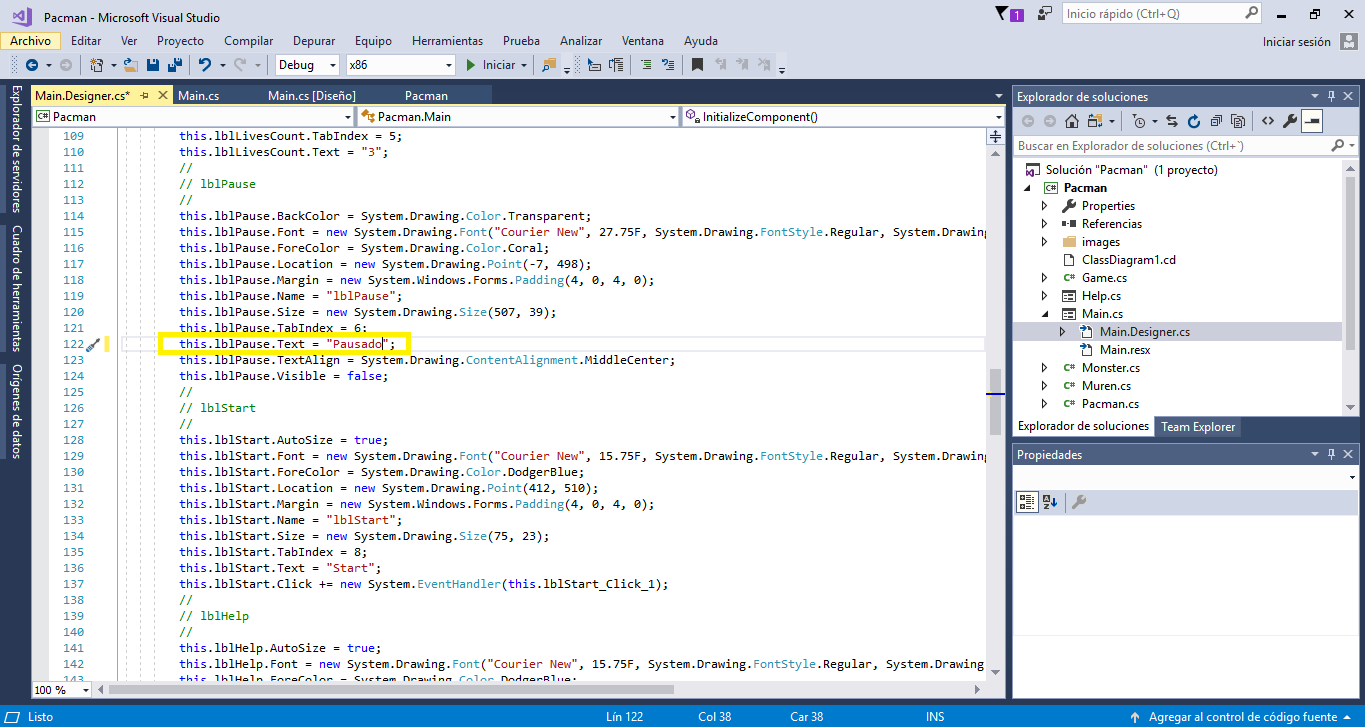This screenshot has height=727, width=1365.
Task: Adjust the zoom percentage control at bottom left
Action: (x=60, y=690)
